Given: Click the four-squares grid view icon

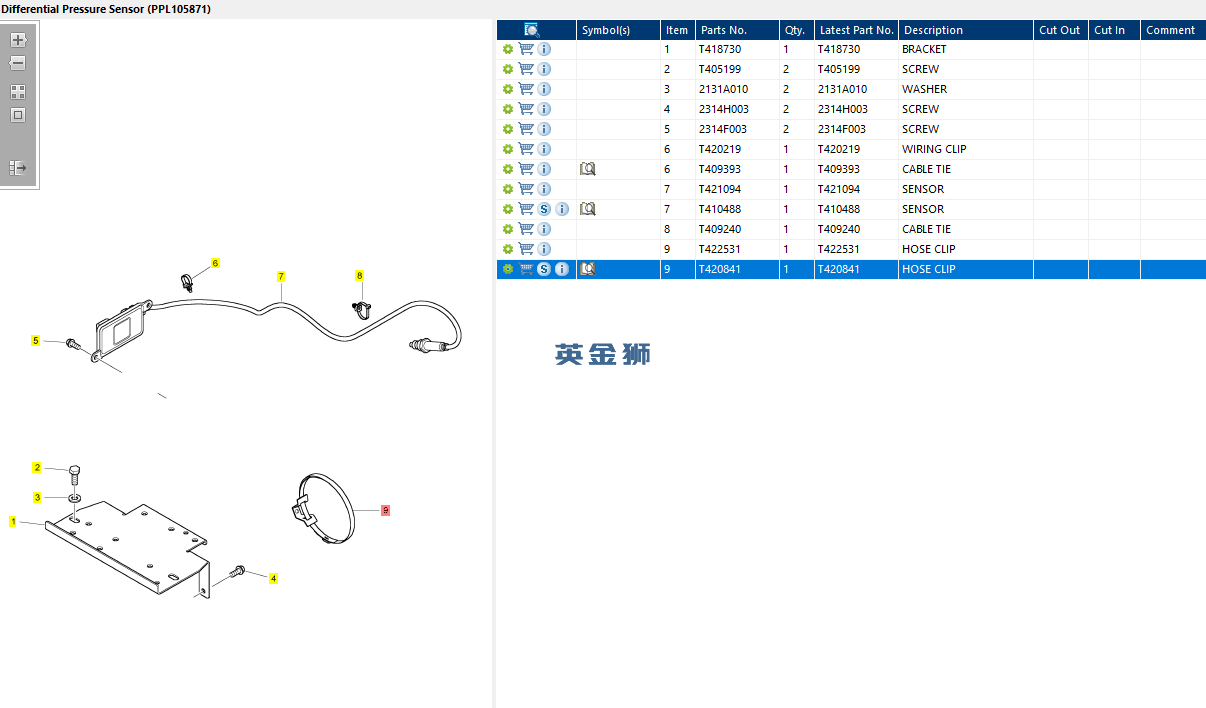Looking at the screenshot, I should click(x=18, y=92).
